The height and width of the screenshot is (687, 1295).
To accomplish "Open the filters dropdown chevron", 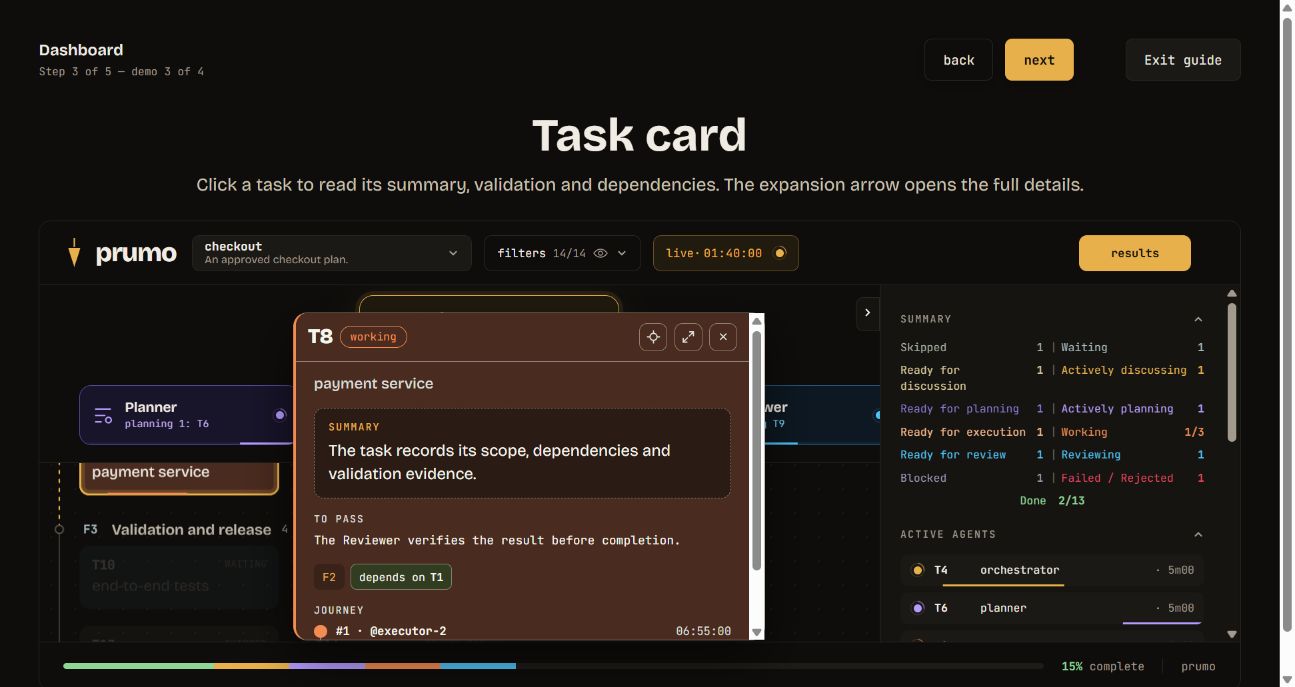I will click(622, 253).
